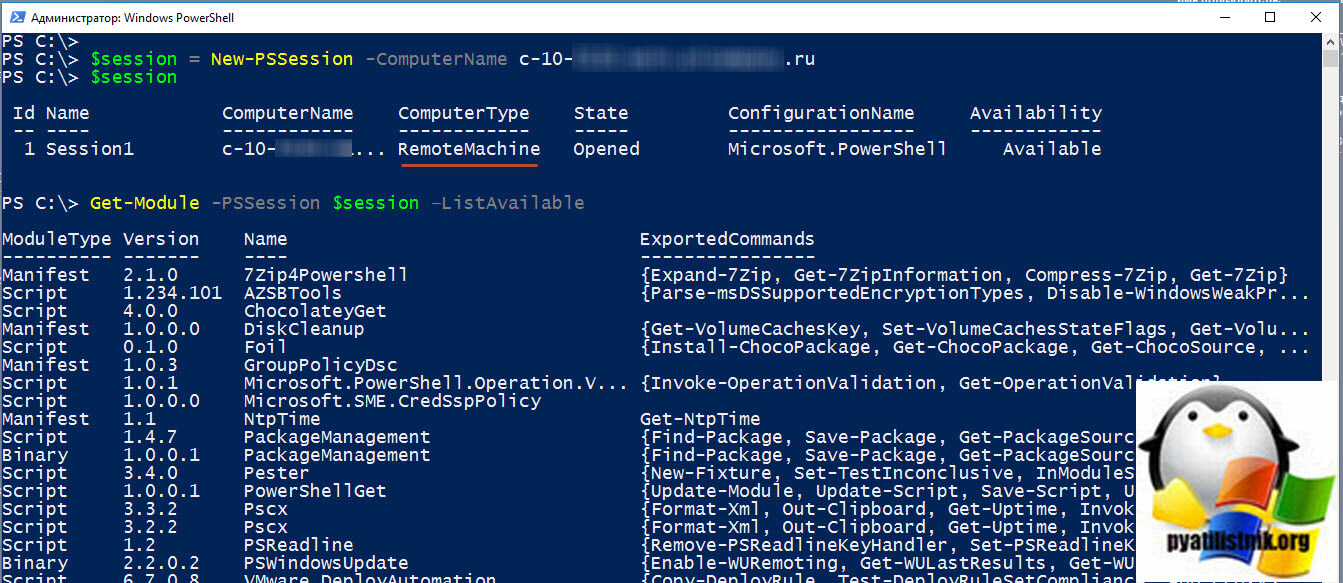Open the PowerShell system menu icon

coord(15,18)
